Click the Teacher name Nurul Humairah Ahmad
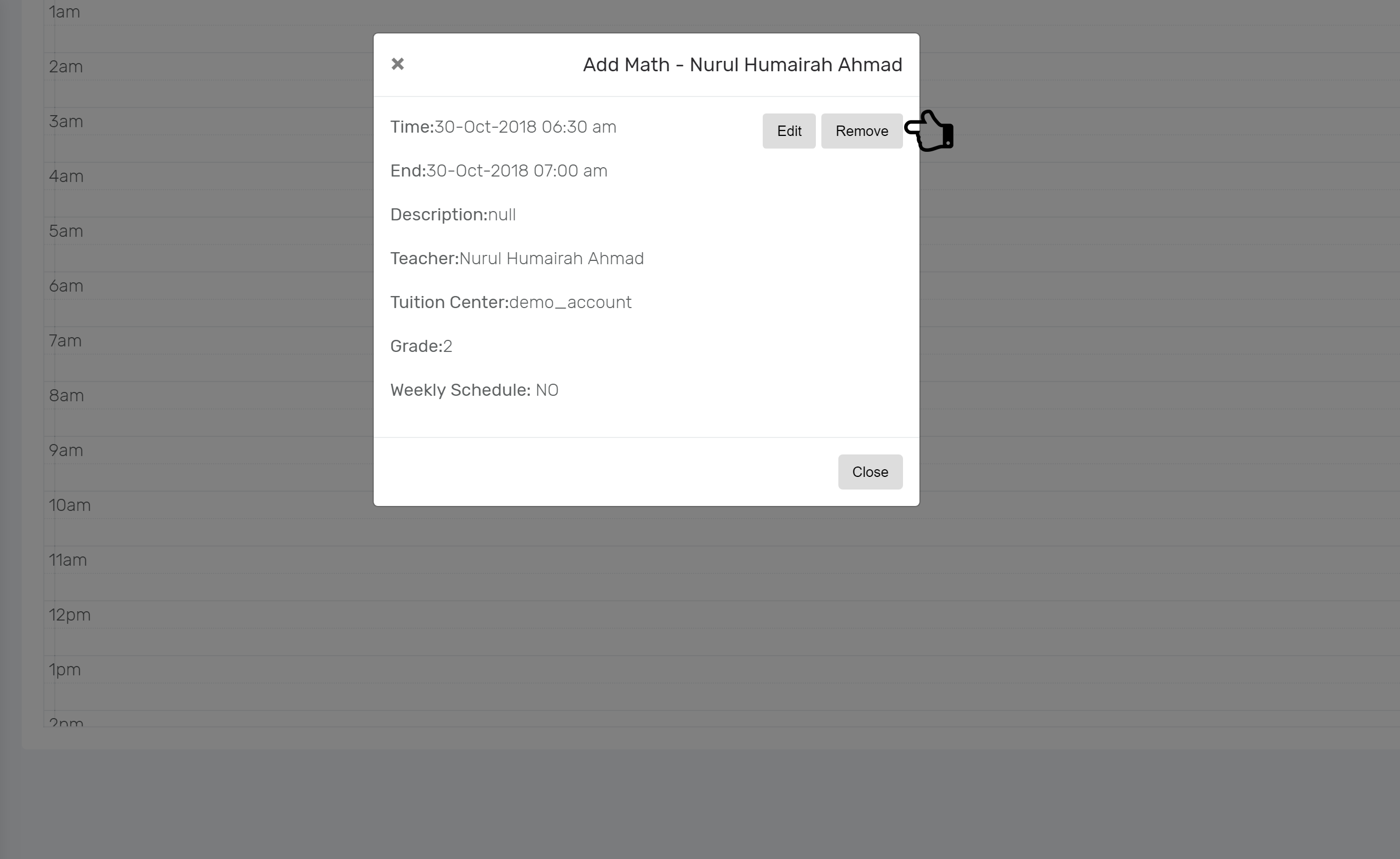Viewport: 1400px width, 859px height. click(551, 258)
